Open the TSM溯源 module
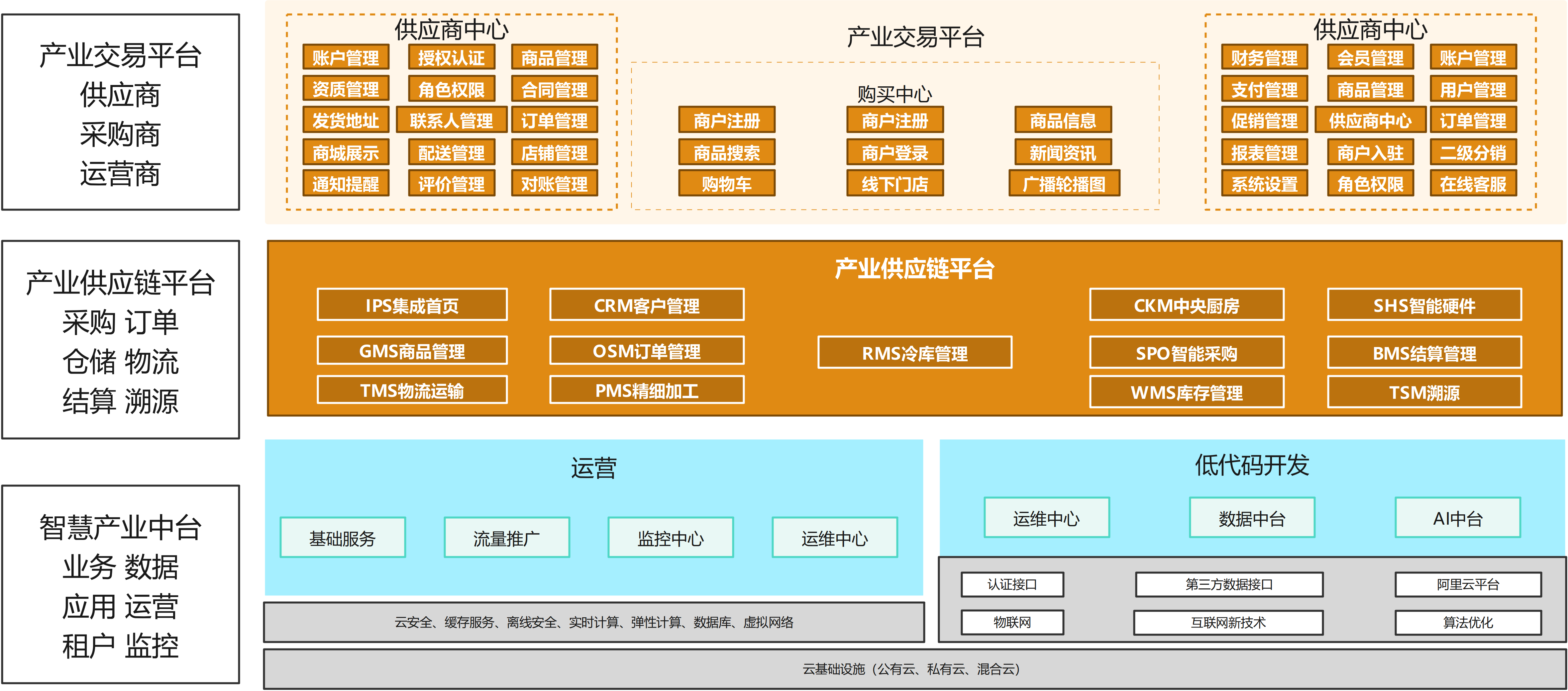The width and height of the screenshot is (1568, 691). 1424,392
